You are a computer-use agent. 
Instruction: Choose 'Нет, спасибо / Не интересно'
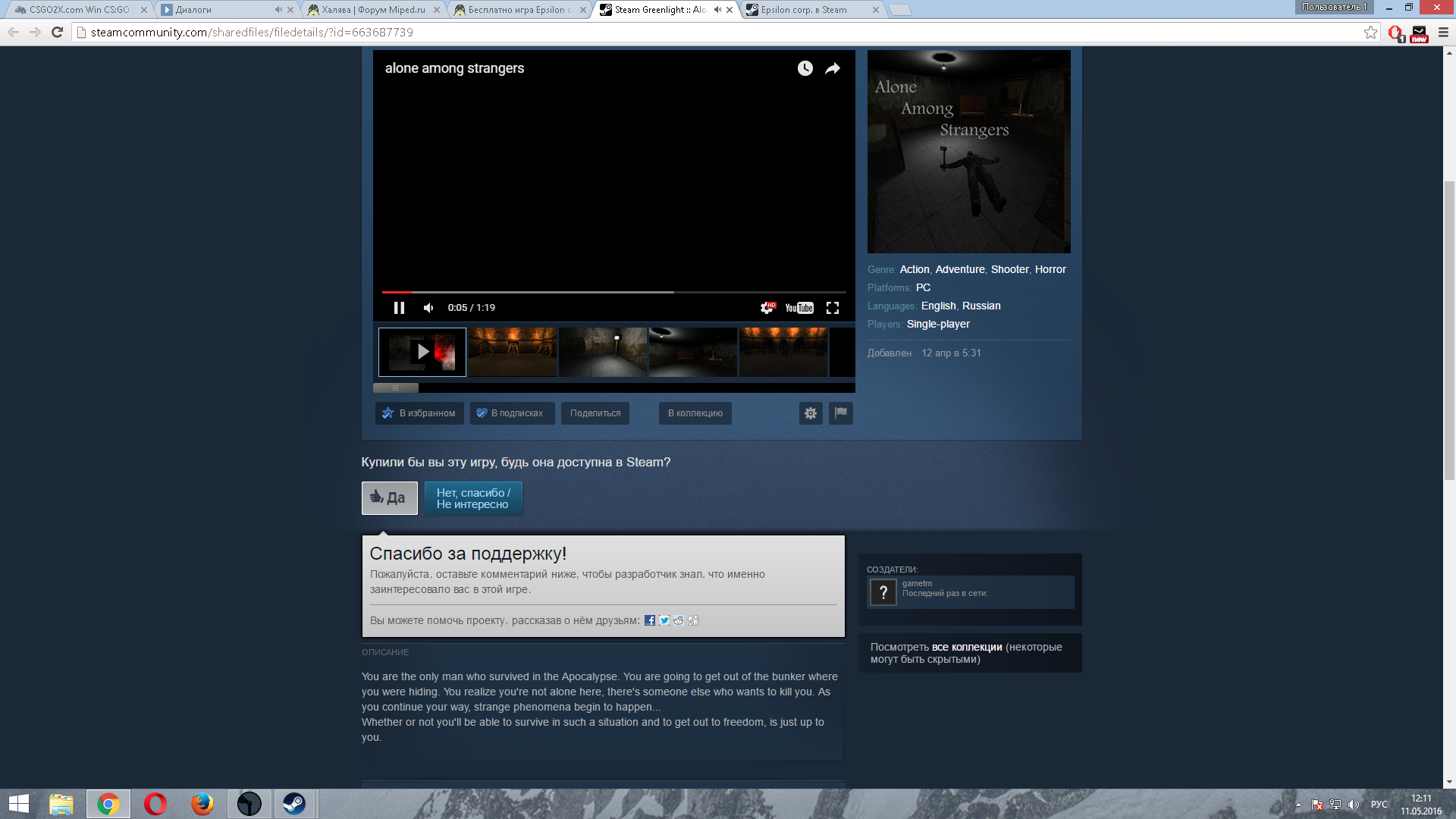point(474,498)
